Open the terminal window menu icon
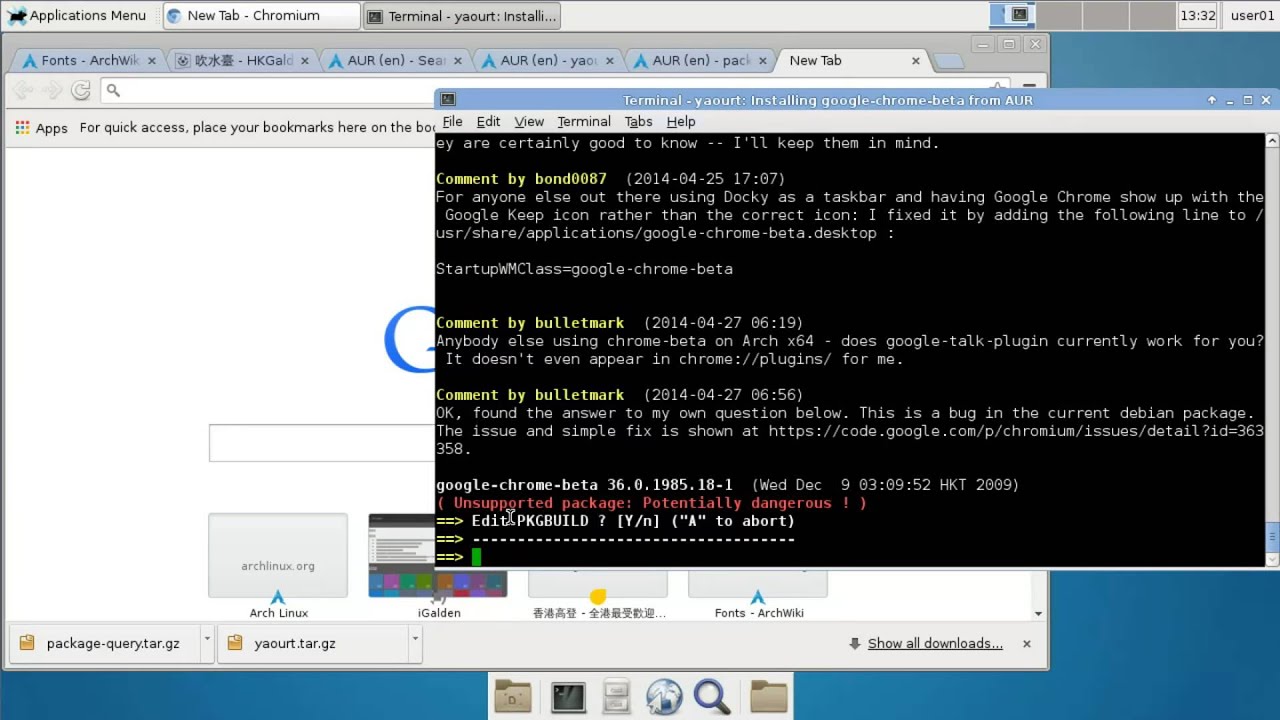The image size is (1280, 720). (x=448, y=99)
